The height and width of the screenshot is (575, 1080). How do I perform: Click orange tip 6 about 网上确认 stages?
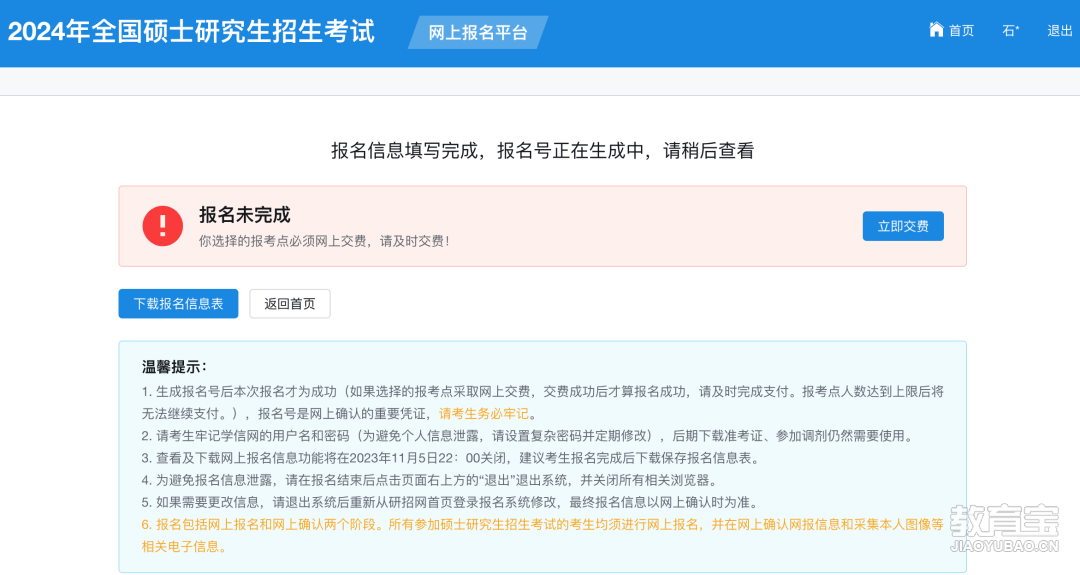[543, 535]
